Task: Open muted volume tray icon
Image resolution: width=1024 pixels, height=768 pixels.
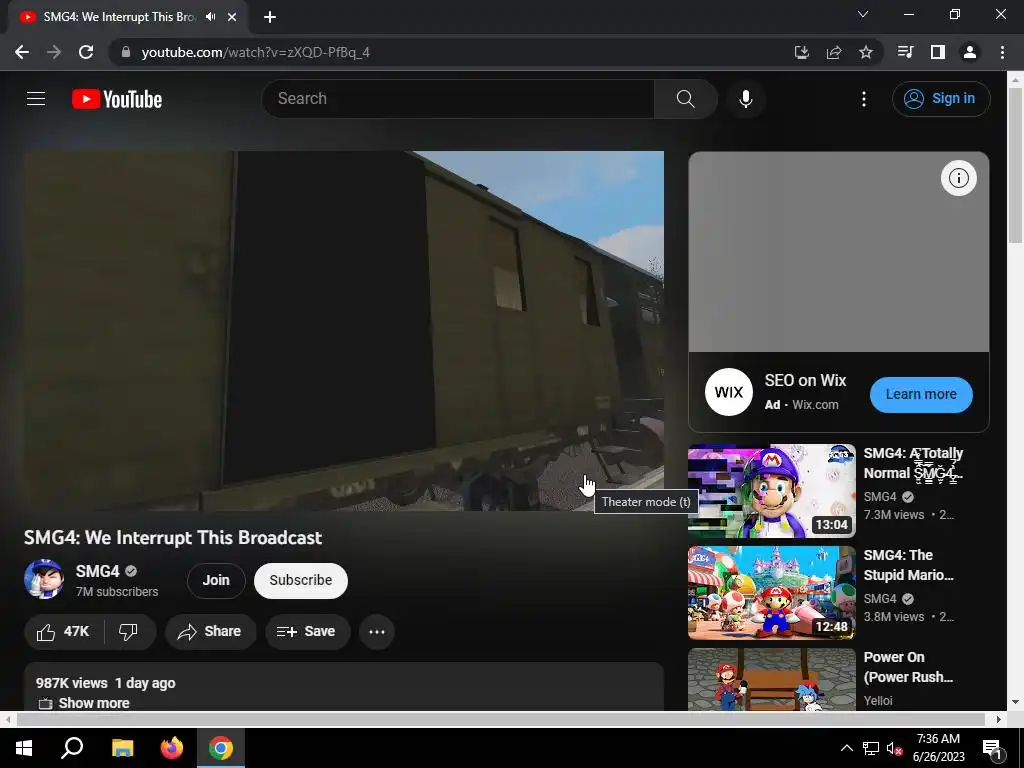Action: [894, 748]
